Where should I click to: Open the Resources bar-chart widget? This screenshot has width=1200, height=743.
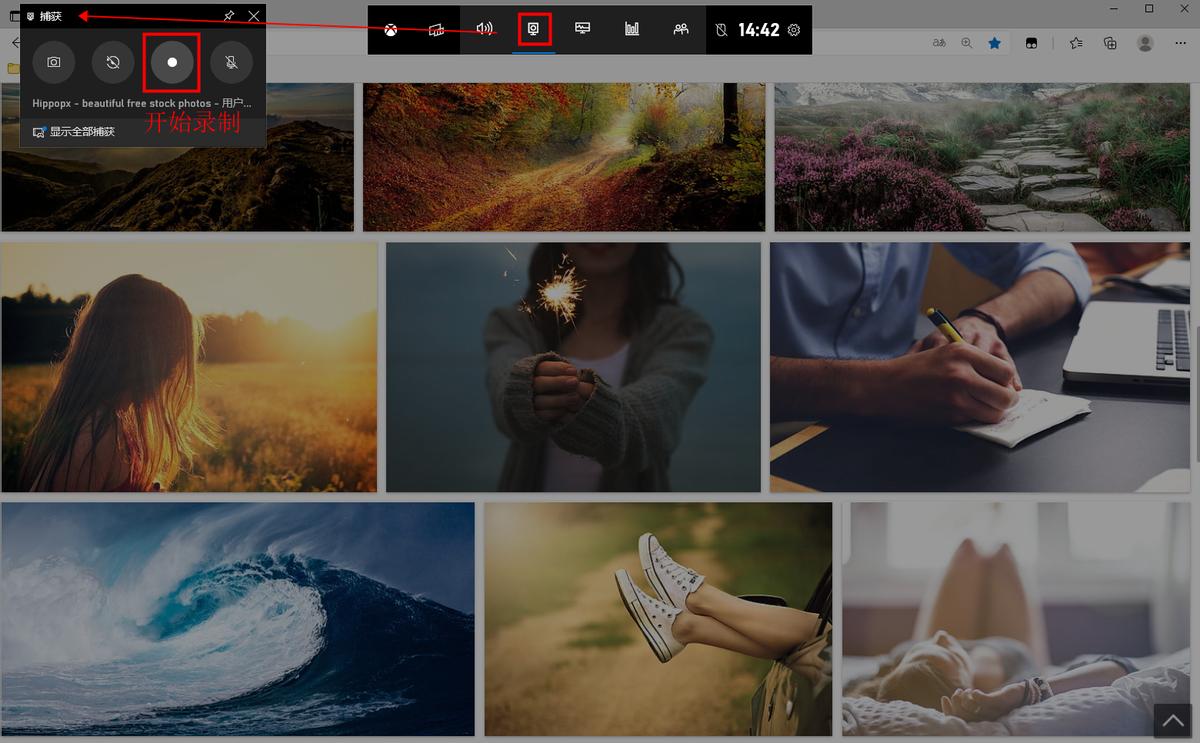(x=632, y=30)
